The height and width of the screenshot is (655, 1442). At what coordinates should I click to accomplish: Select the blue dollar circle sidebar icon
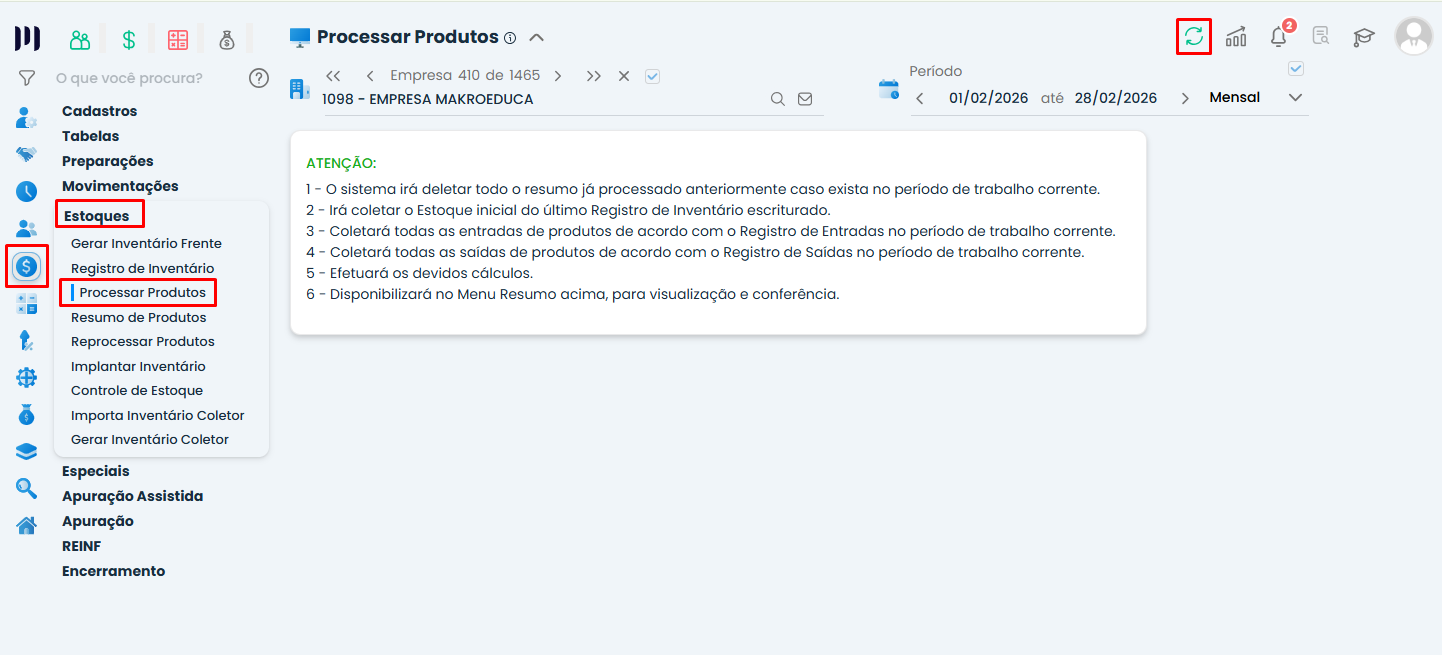pos(26,266)
